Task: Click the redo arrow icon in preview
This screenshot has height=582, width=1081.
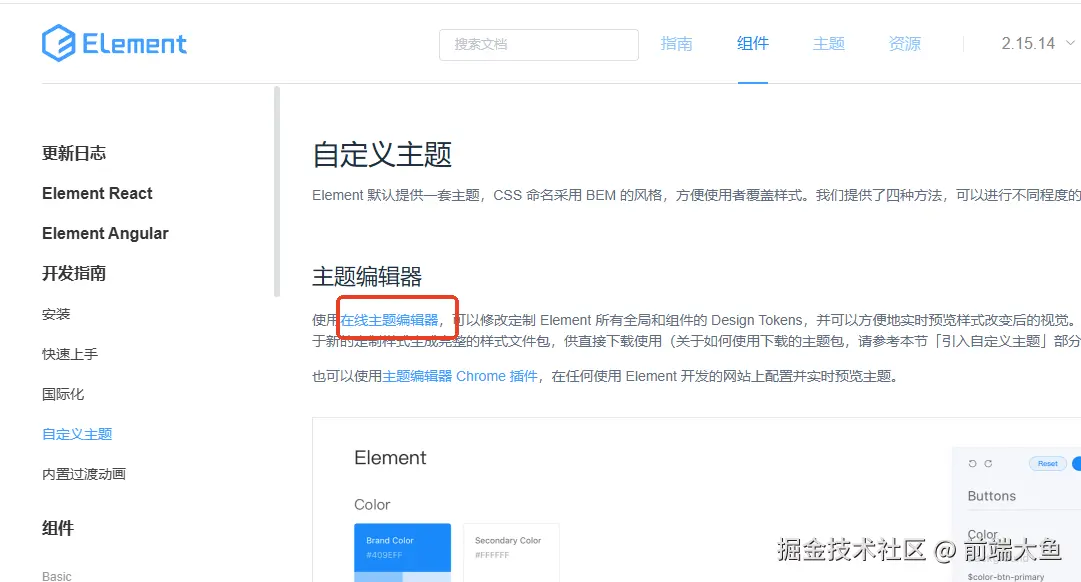Action: [988, 463]
